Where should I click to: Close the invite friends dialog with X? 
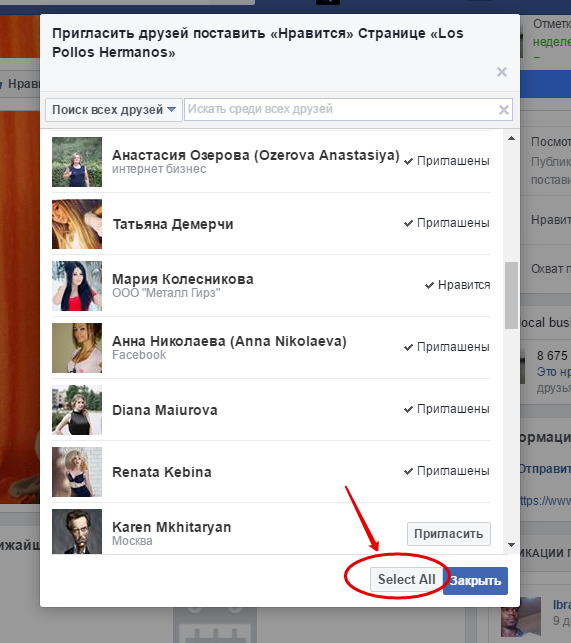pos(502,72)
